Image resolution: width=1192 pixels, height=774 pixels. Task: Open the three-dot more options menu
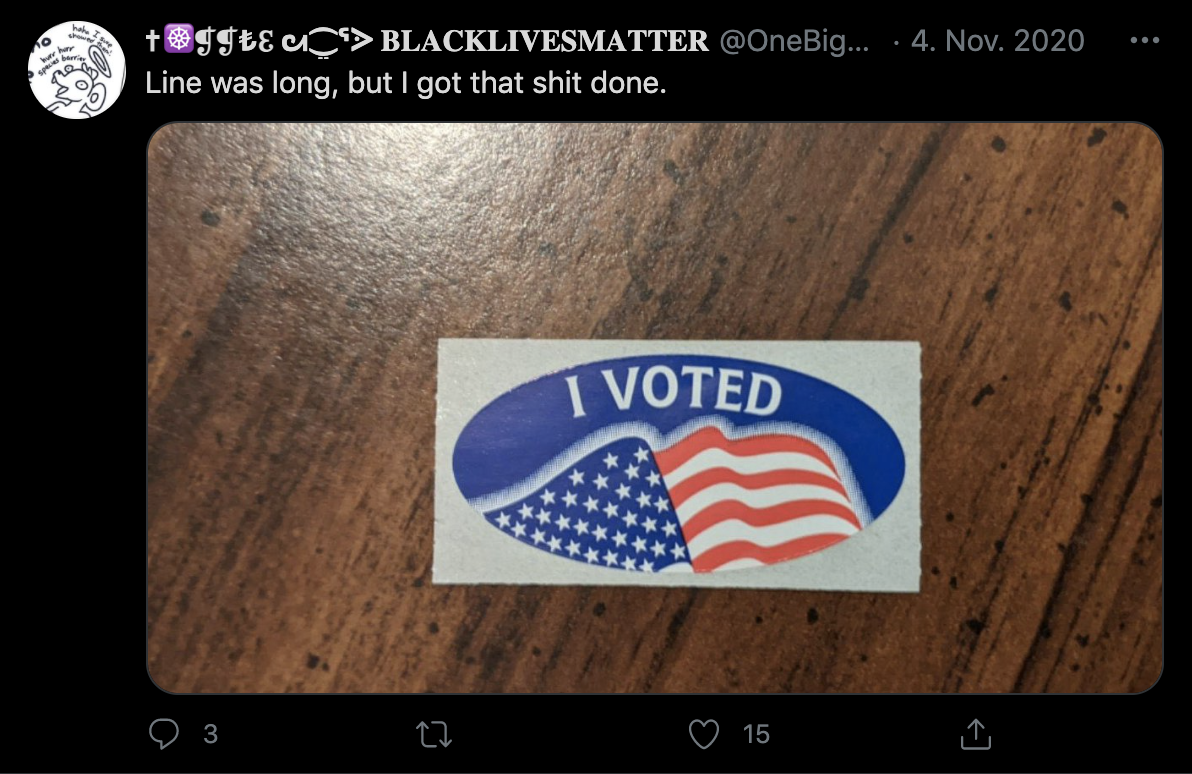click(1145, 40)
